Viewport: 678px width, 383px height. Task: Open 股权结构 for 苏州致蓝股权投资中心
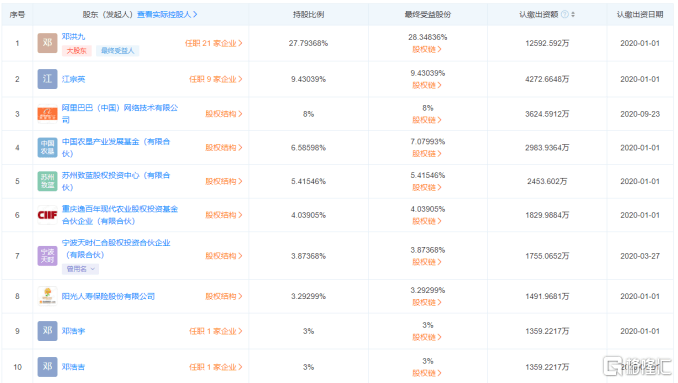tap(224, 181)
